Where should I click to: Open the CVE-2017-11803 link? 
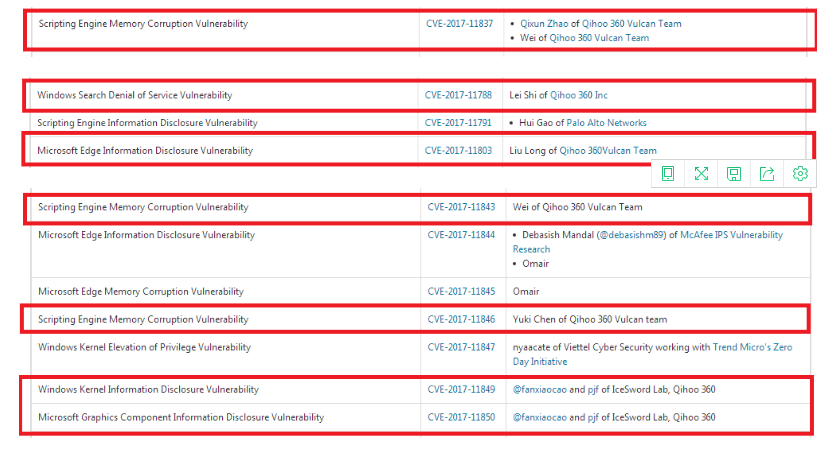(458, 150)
